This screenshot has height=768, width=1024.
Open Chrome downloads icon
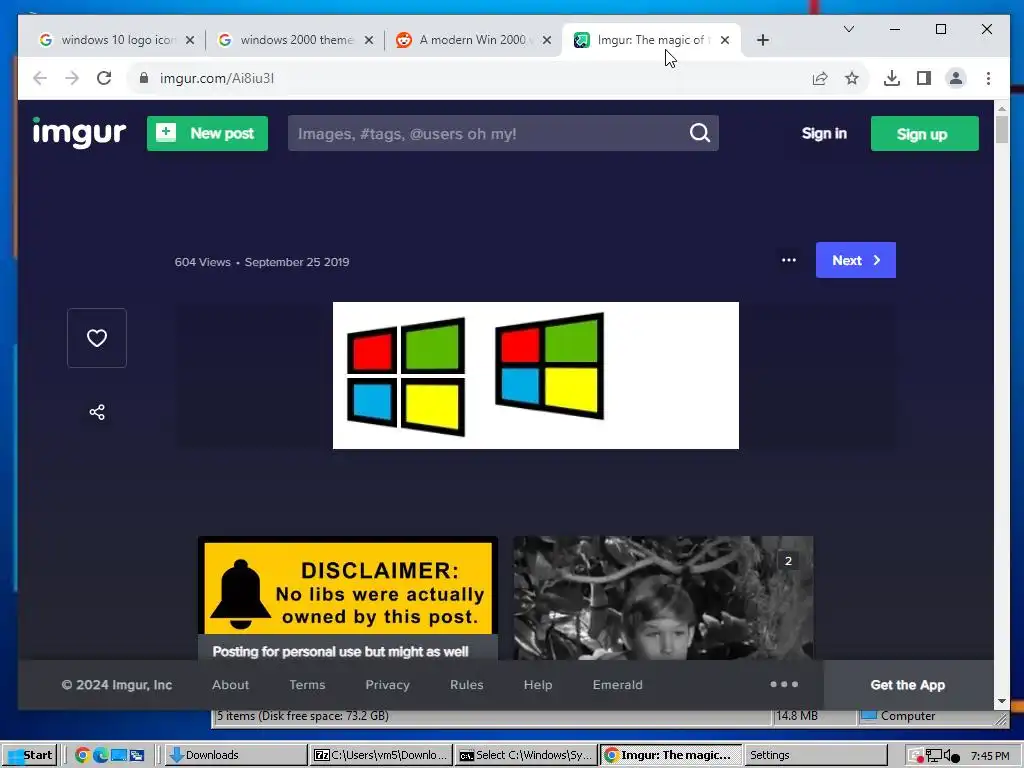tap(891, 78)
